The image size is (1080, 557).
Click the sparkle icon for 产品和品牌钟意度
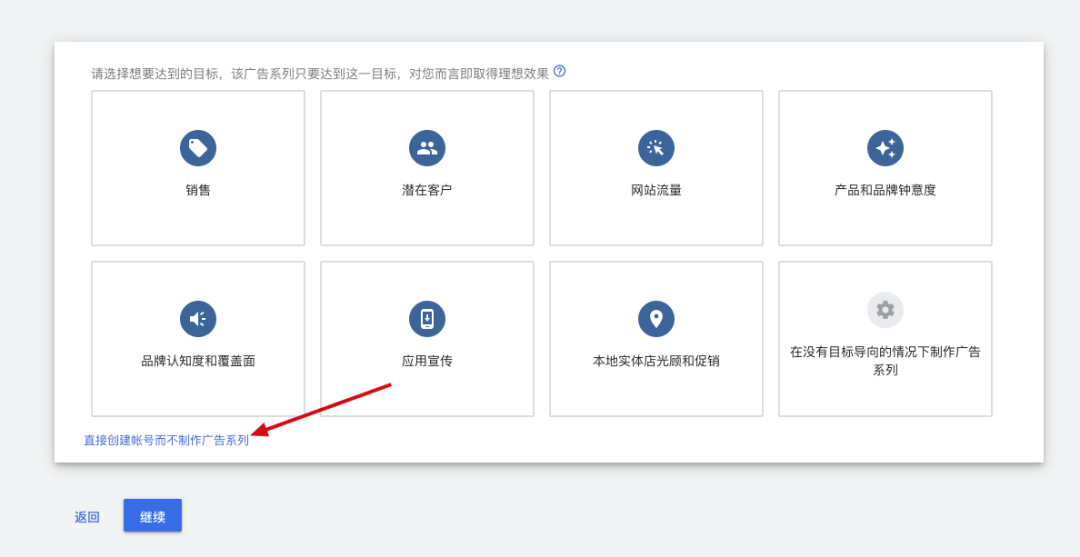885,148
